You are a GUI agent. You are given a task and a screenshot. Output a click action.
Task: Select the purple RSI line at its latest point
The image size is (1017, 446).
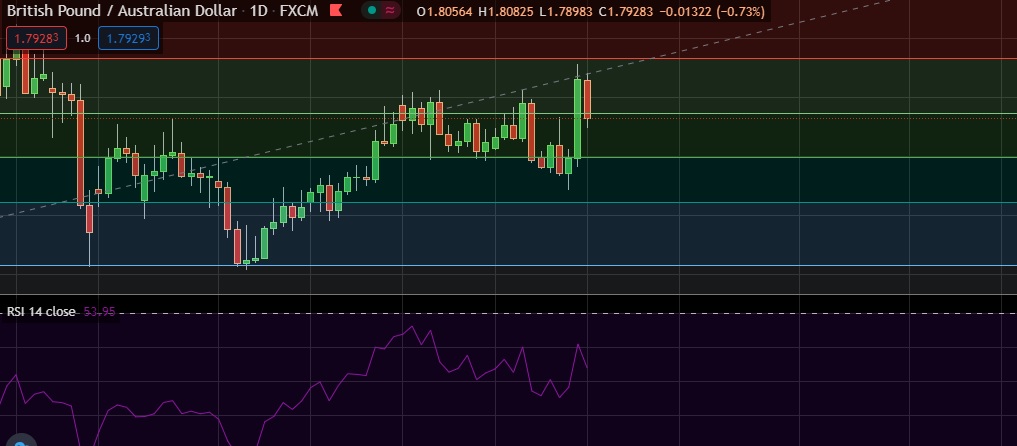[x=587, y=368]
